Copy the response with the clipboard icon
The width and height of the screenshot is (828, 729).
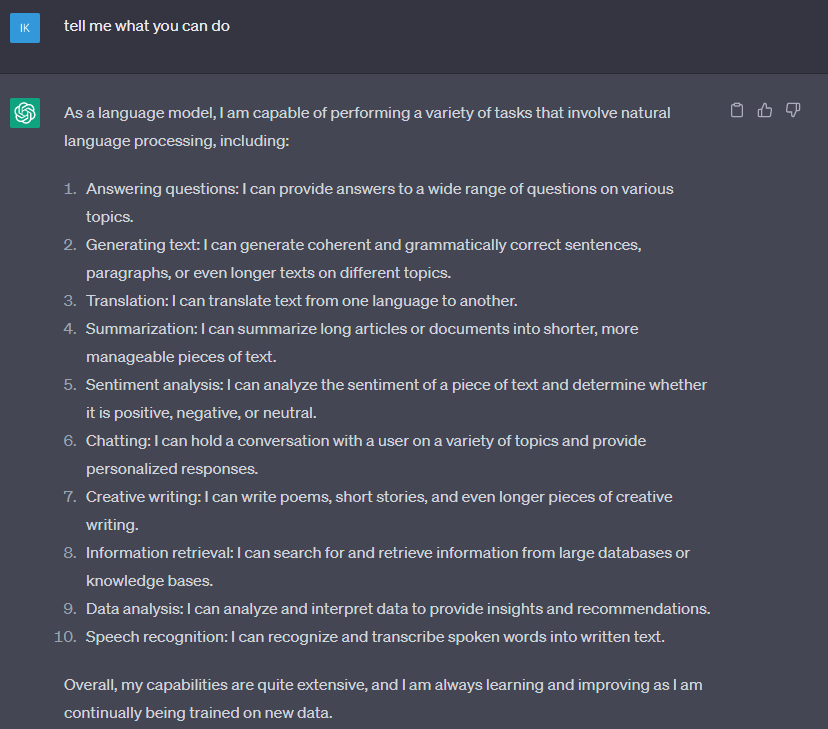[x=737, y=110]
